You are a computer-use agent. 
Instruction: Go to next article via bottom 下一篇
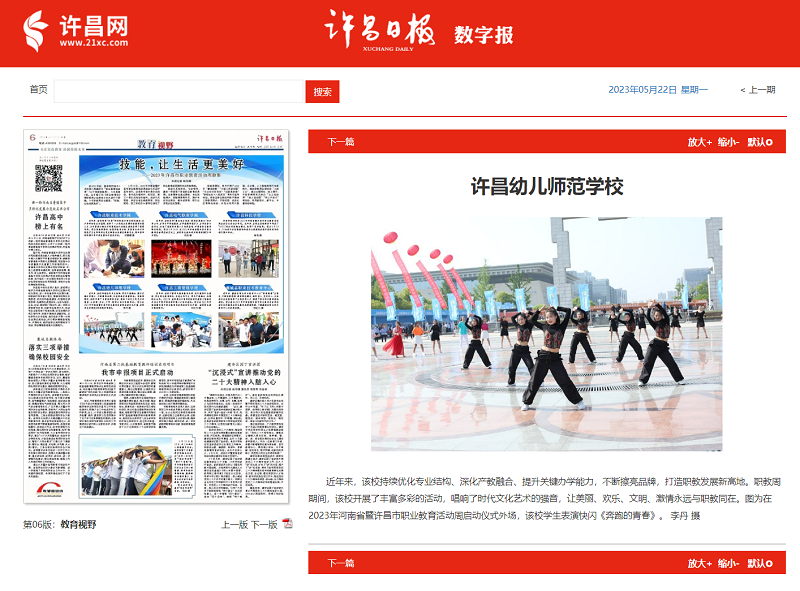pos(341,564)
